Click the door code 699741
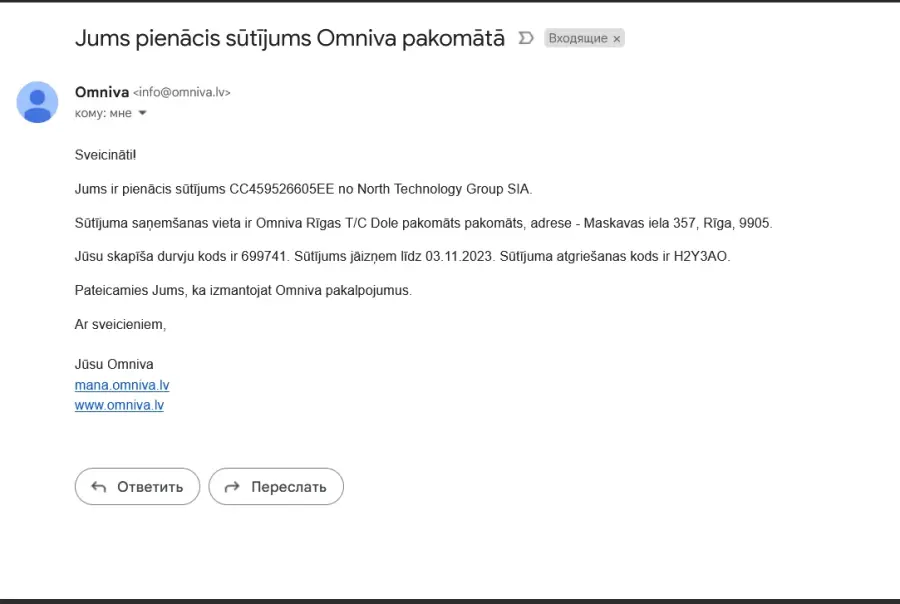This screenshot has width=900, height=604. [263, 256]
